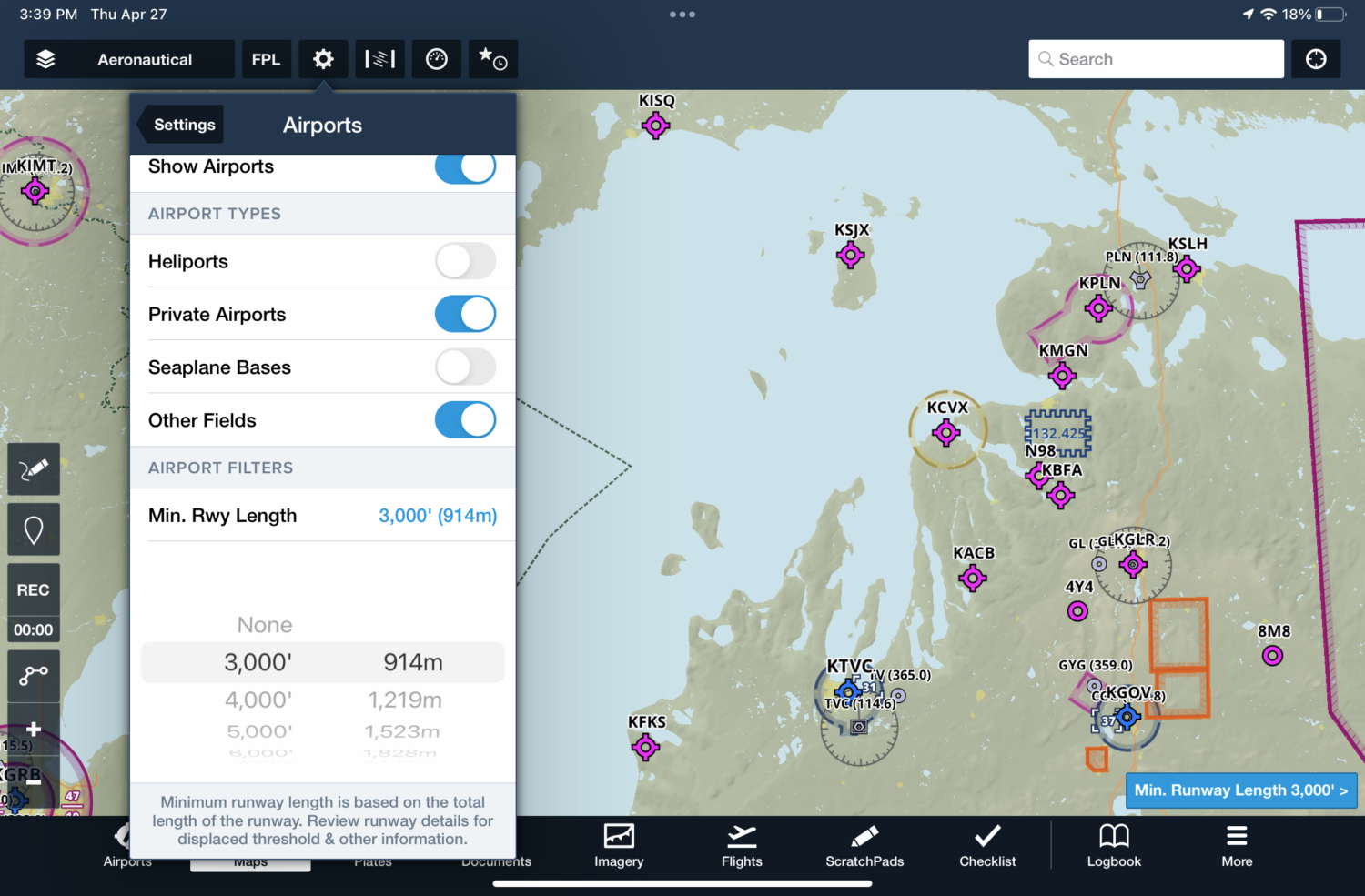The width and height of the screenshot is (1365, 896).
Task: Turn on Seaplane Bases
Action: tap(465, 367)
